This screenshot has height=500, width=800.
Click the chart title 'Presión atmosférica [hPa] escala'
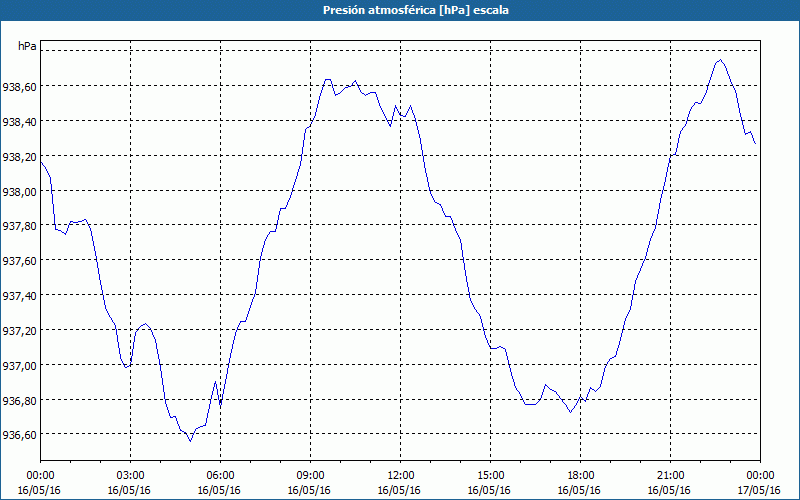click(415, 10)
